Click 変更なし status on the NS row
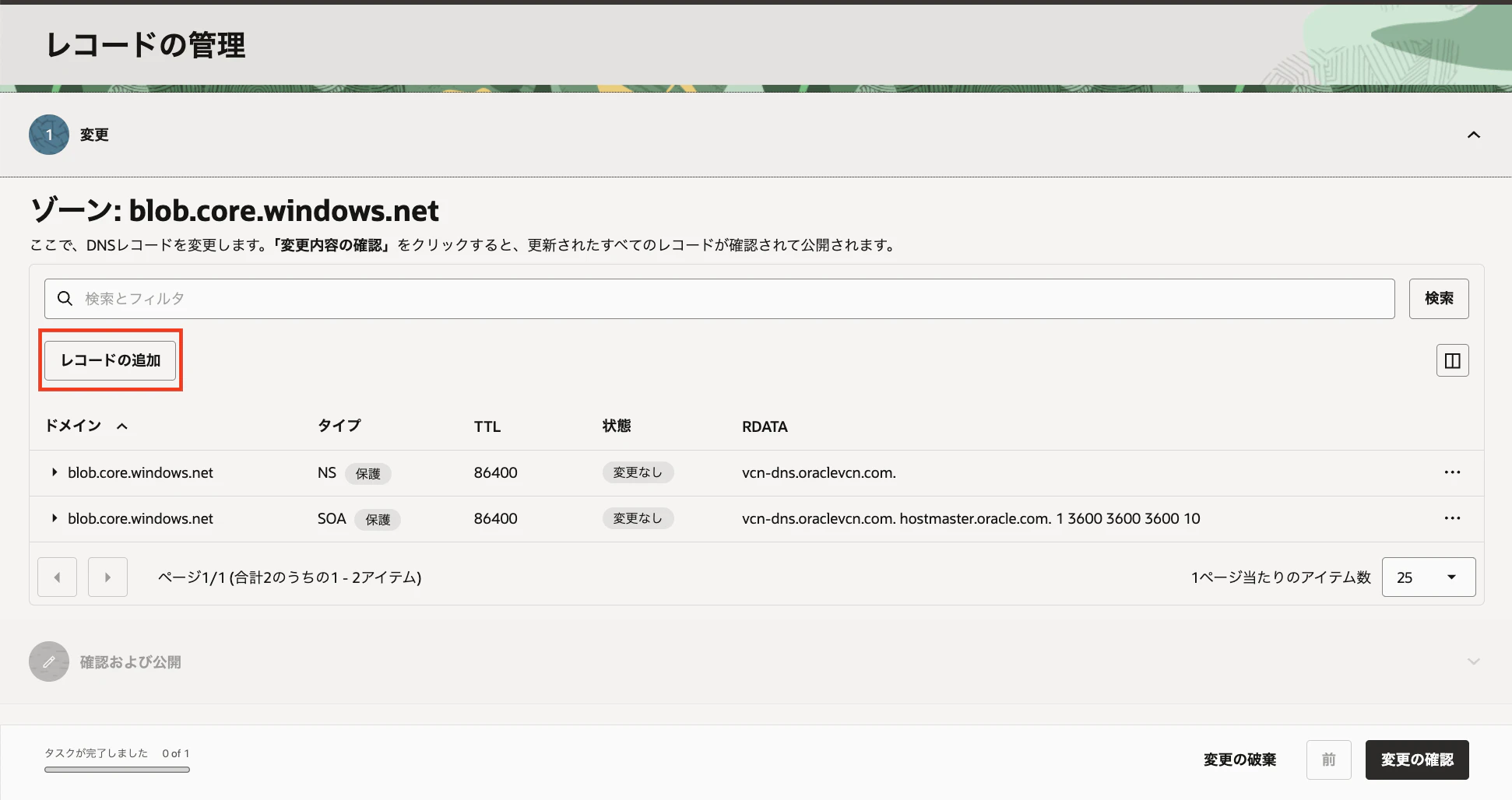1512x800 pixels. (x=638, y=472)
